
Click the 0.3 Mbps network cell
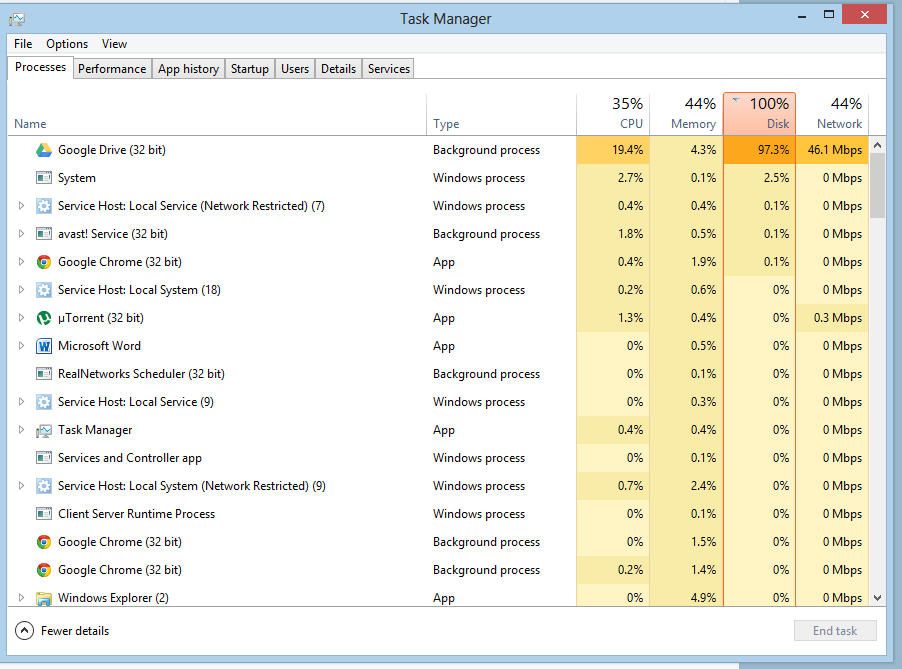point(832,318)
